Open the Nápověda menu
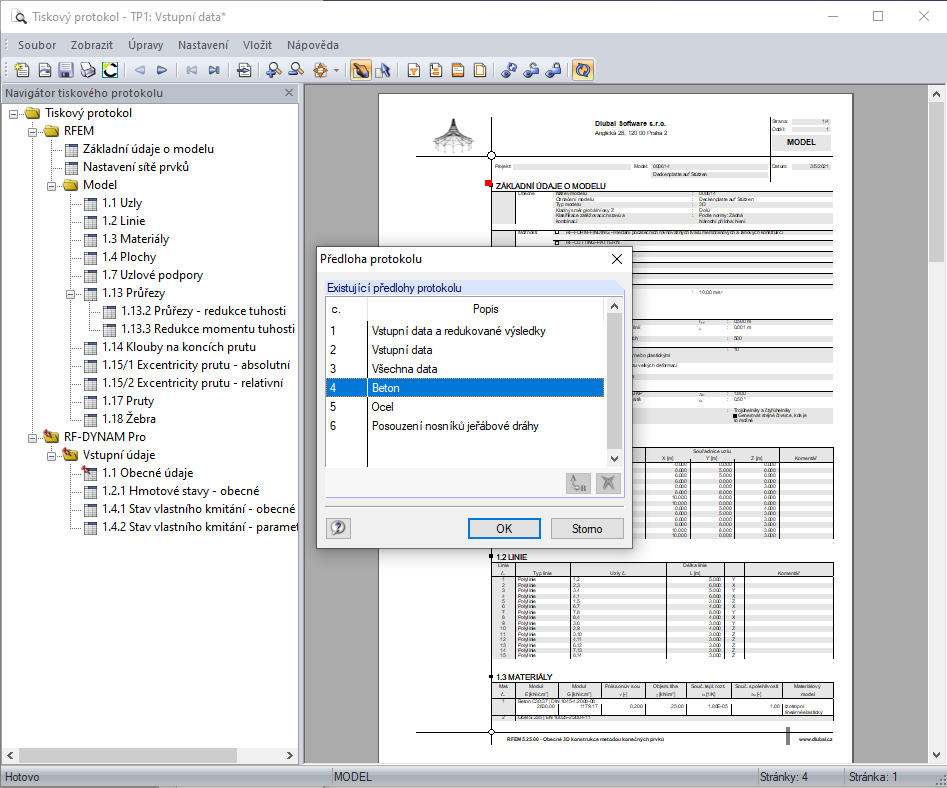This screenshot has width=947, height=788. (x=313, y=45)
